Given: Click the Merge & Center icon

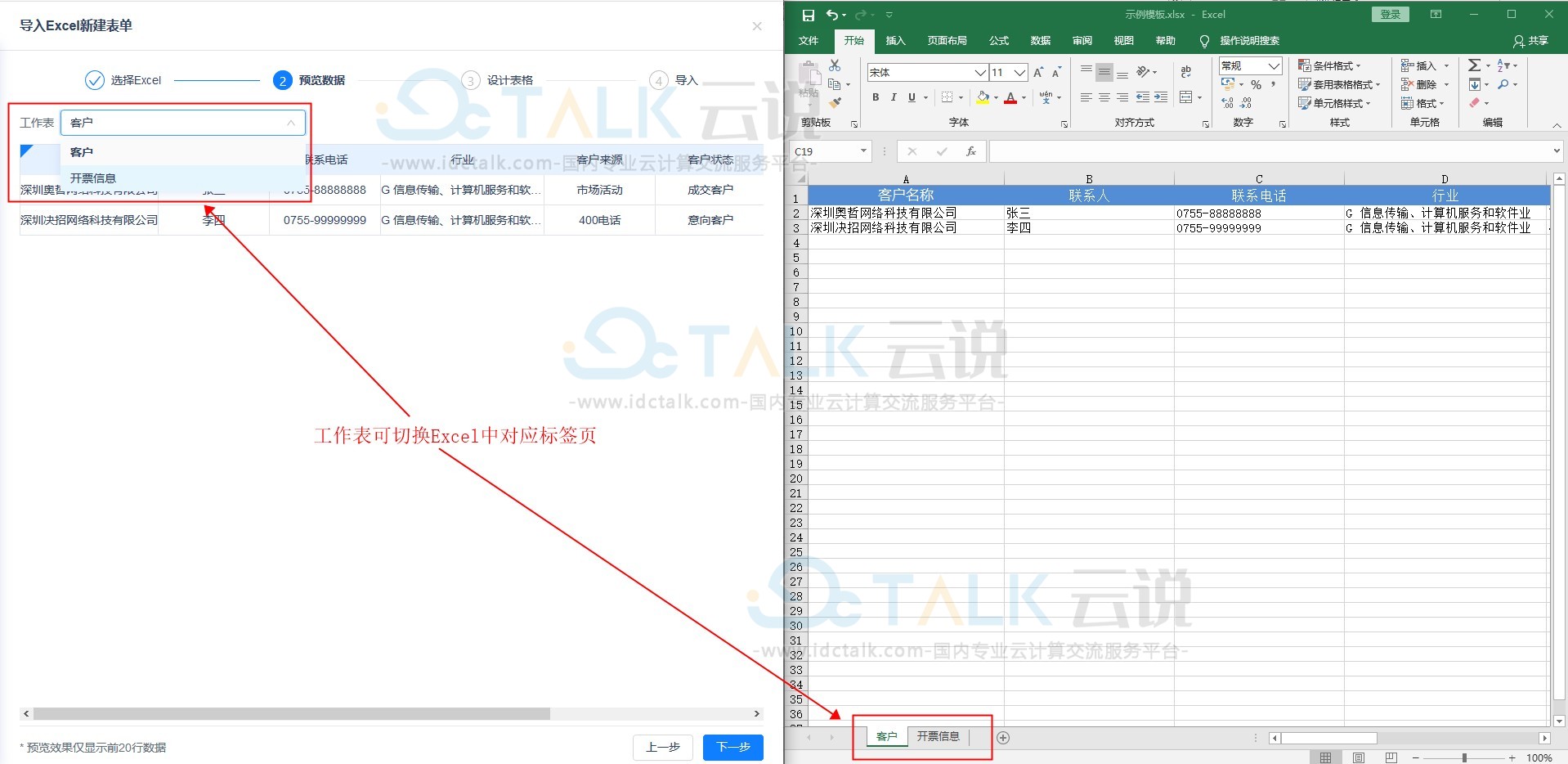Looking at the screenshot, I should 1186,97.
